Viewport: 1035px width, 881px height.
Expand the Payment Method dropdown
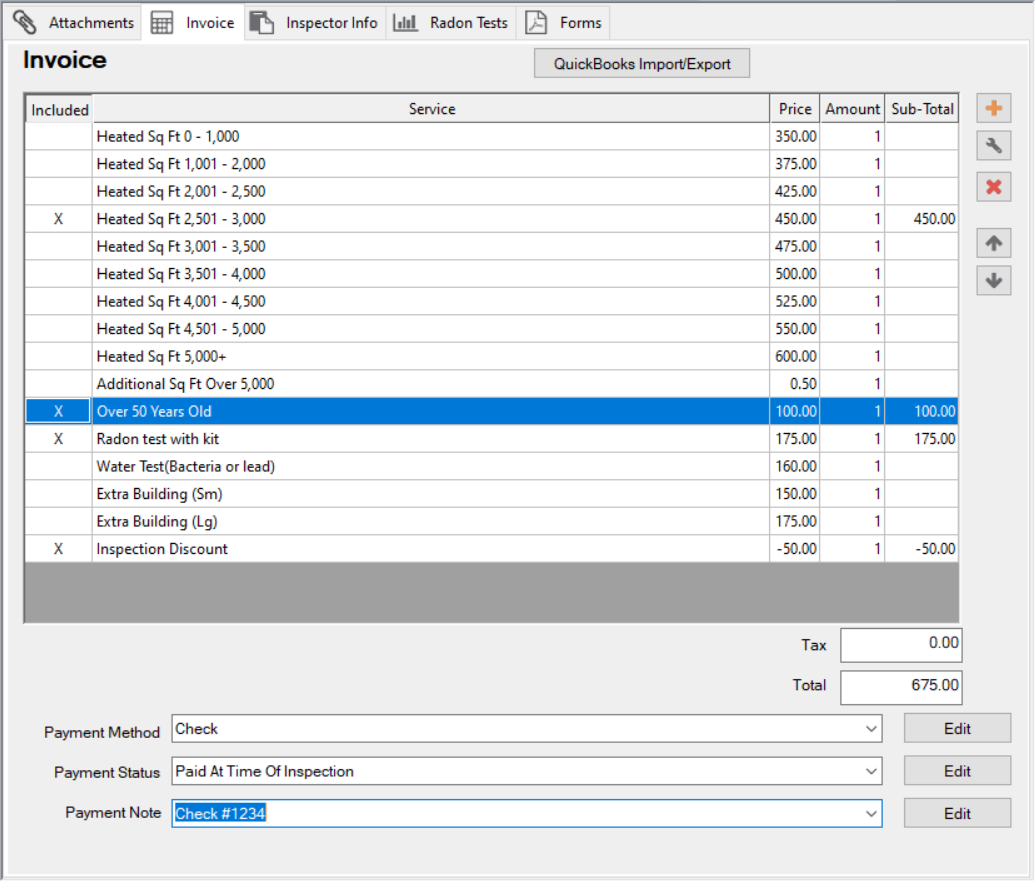(871, 730)
